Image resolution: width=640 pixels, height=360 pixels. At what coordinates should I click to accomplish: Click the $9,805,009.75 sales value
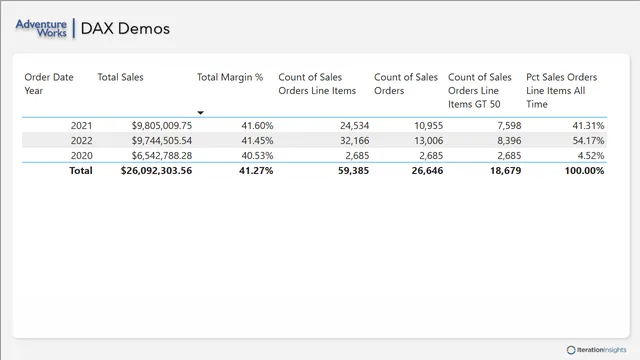[162, 125]
